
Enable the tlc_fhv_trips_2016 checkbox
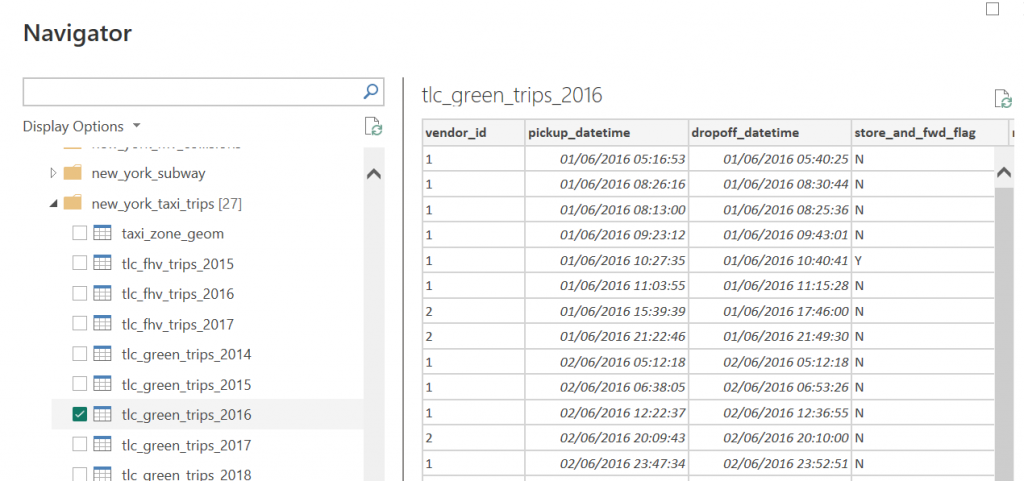[80, 294]
